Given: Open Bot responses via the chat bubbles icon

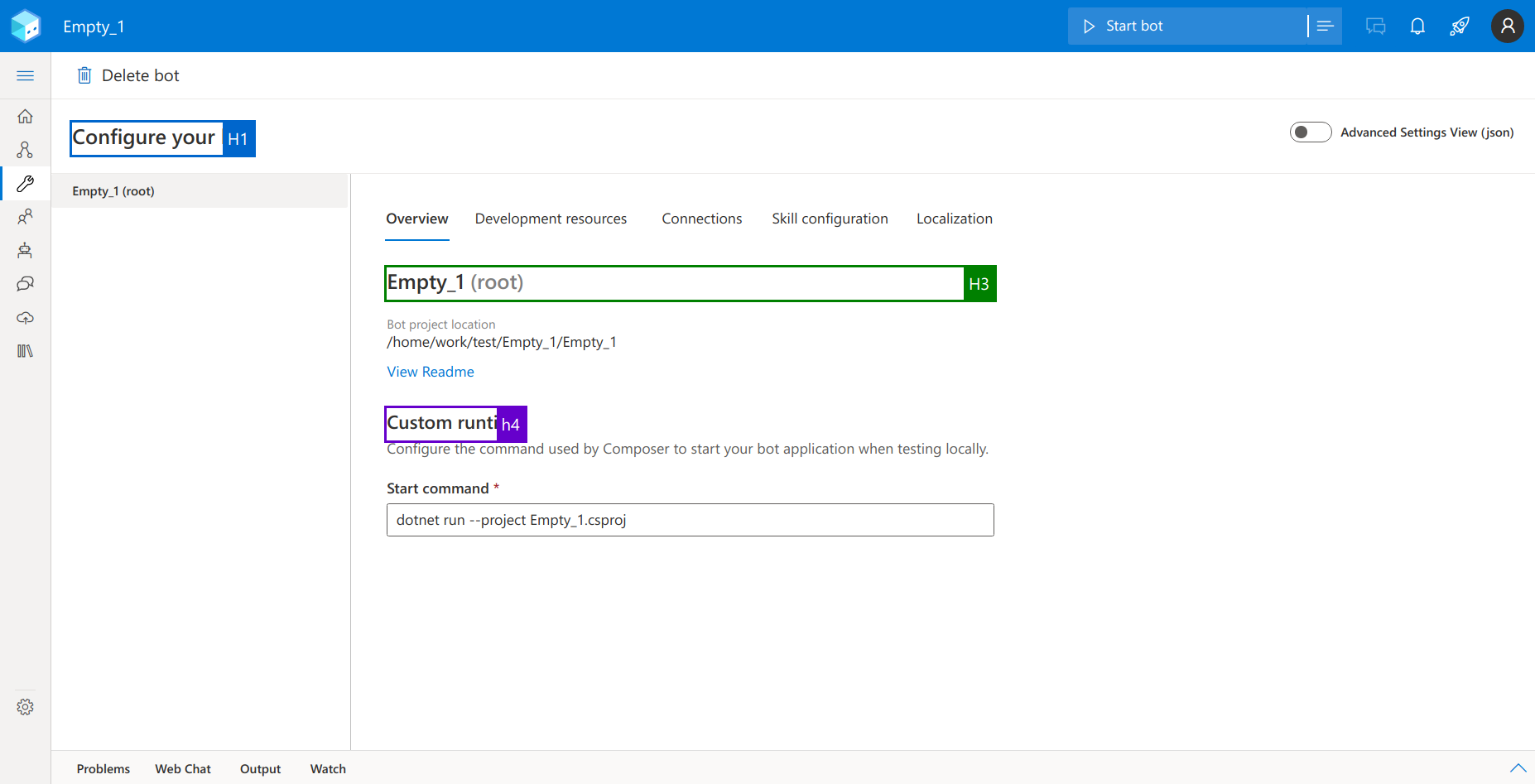Looking at the screenshot, I should 25,284.
